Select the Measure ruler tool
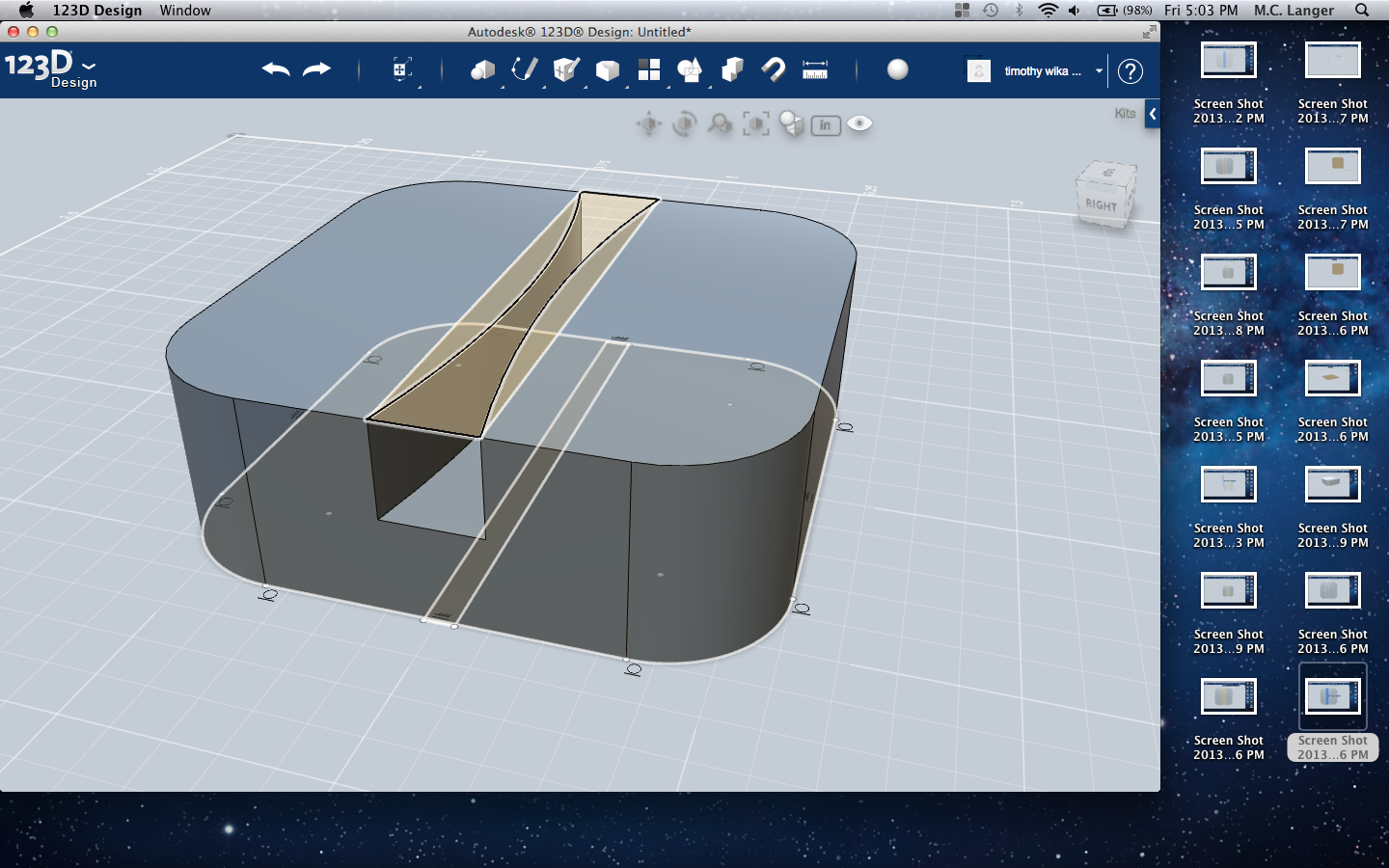This screenshot has width=1389, height=868. click(x=815, y=69)
